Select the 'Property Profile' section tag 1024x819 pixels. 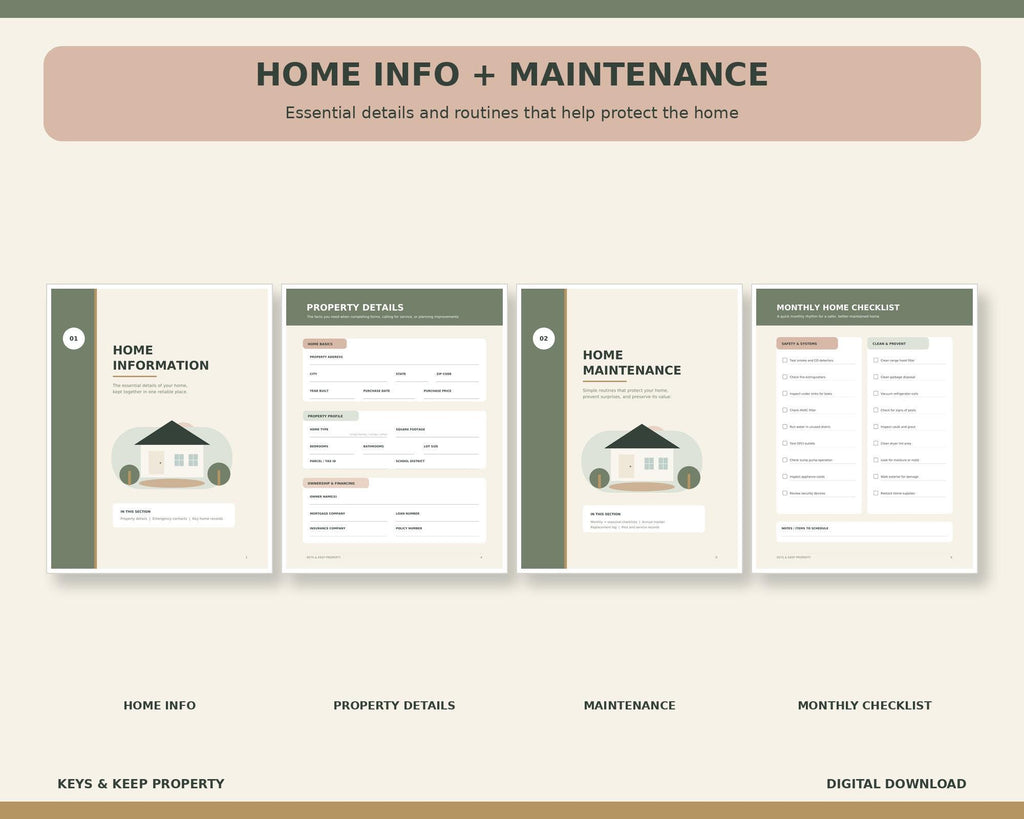coord(330,416)
